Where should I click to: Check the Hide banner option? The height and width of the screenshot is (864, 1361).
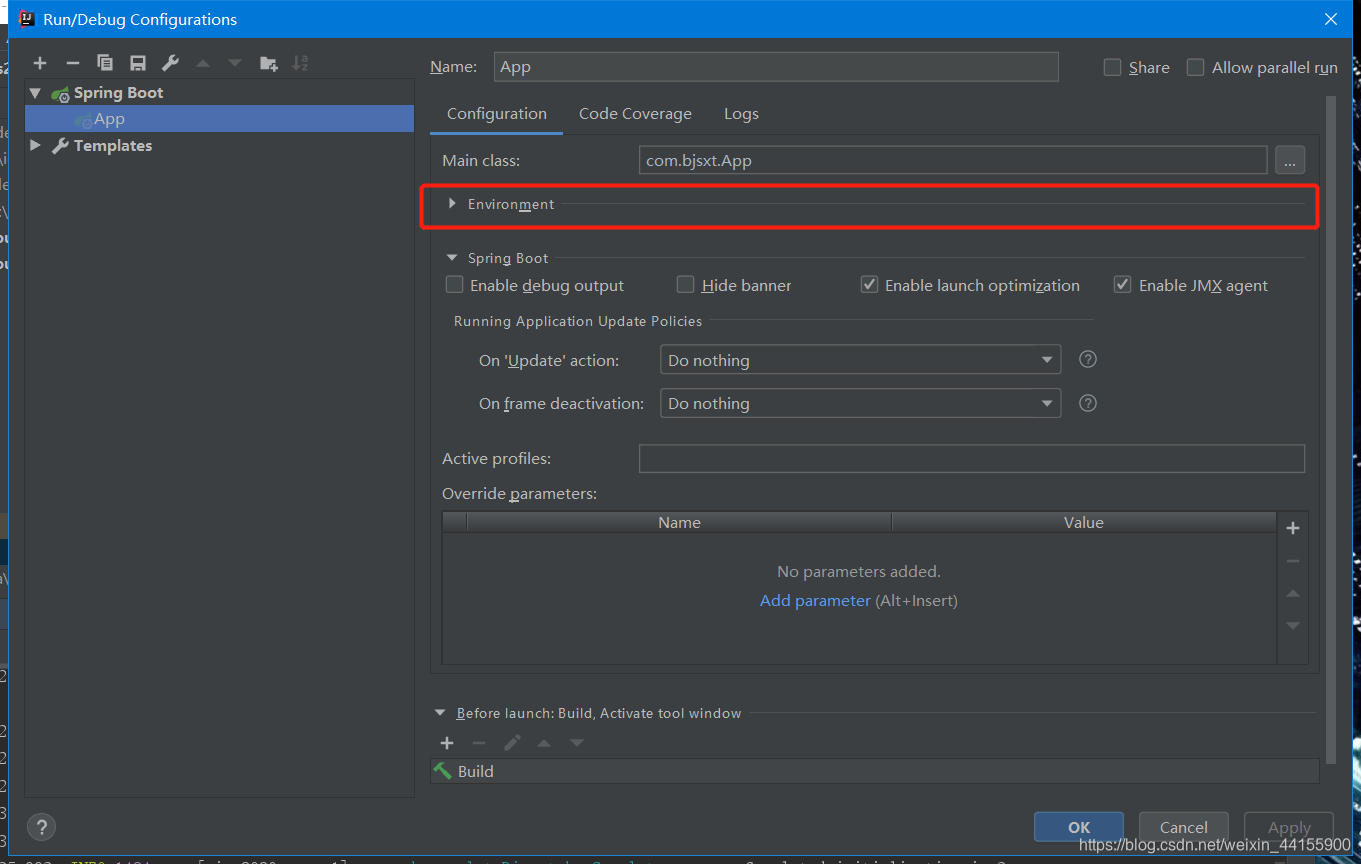click(x=685, y=285)
